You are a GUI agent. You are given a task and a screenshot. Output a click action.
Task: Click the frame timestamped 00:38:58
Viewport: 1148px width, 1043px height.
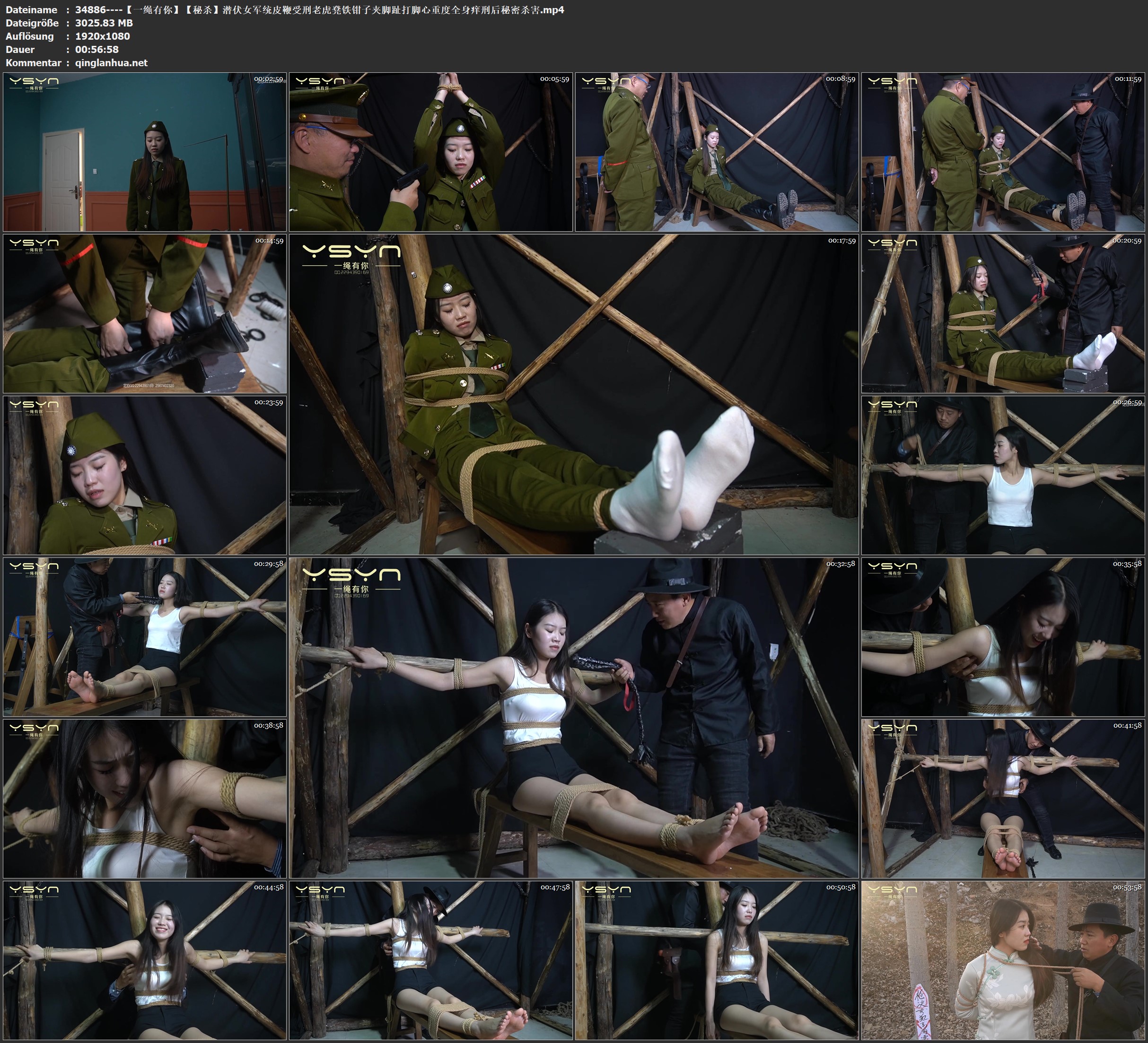(x=145, y=799)
